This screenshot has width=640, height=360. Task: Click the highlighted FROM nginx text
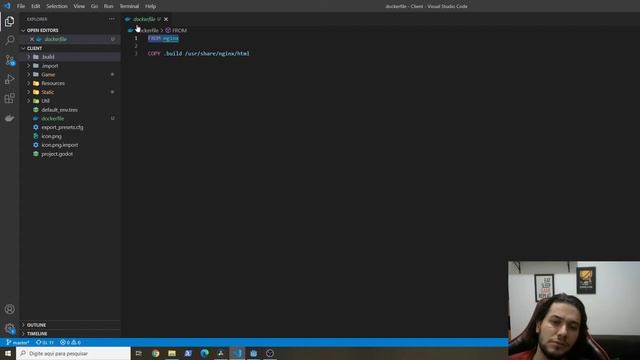163,38
